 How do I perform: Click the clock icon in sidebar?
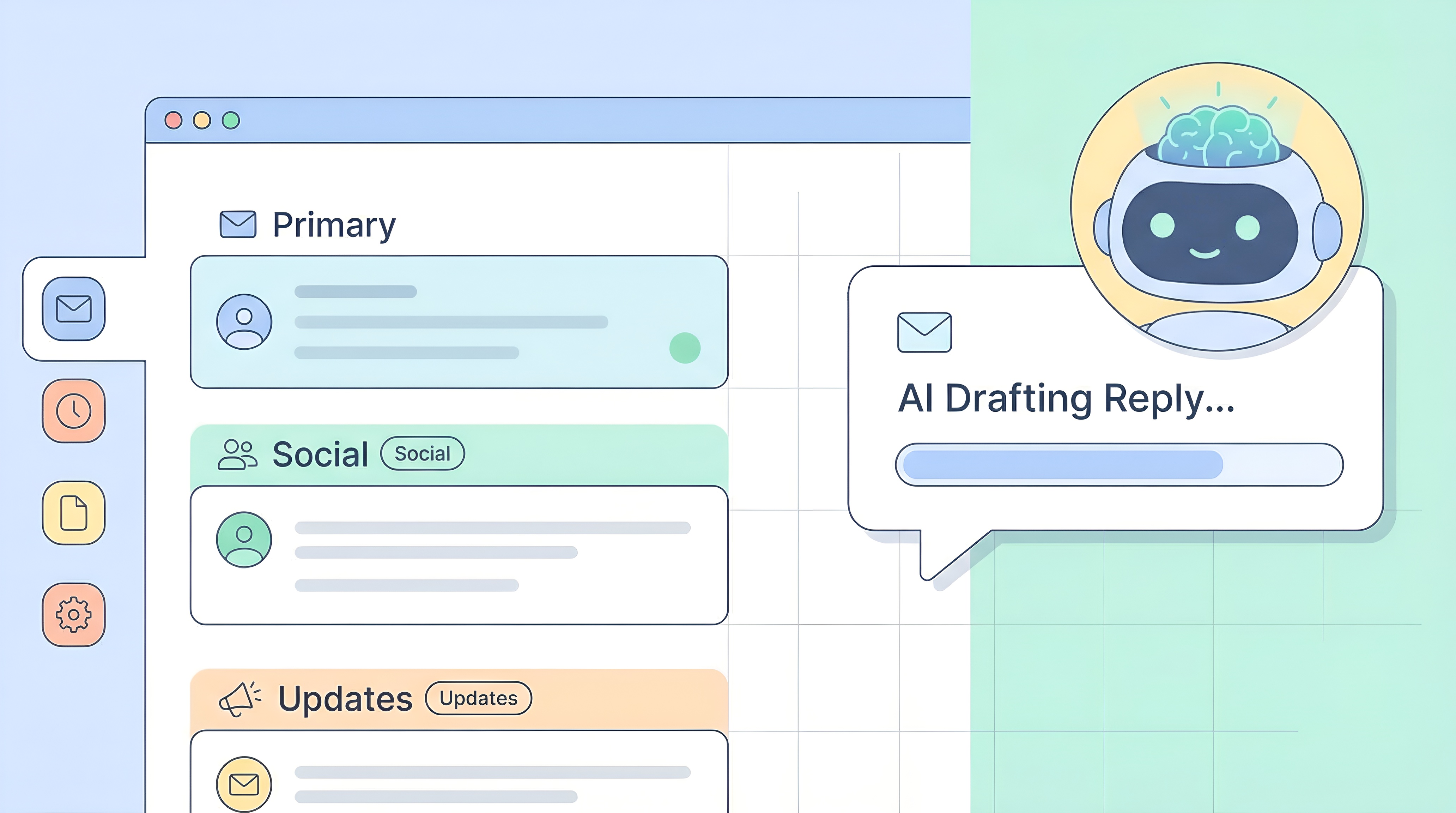[73, 411]
